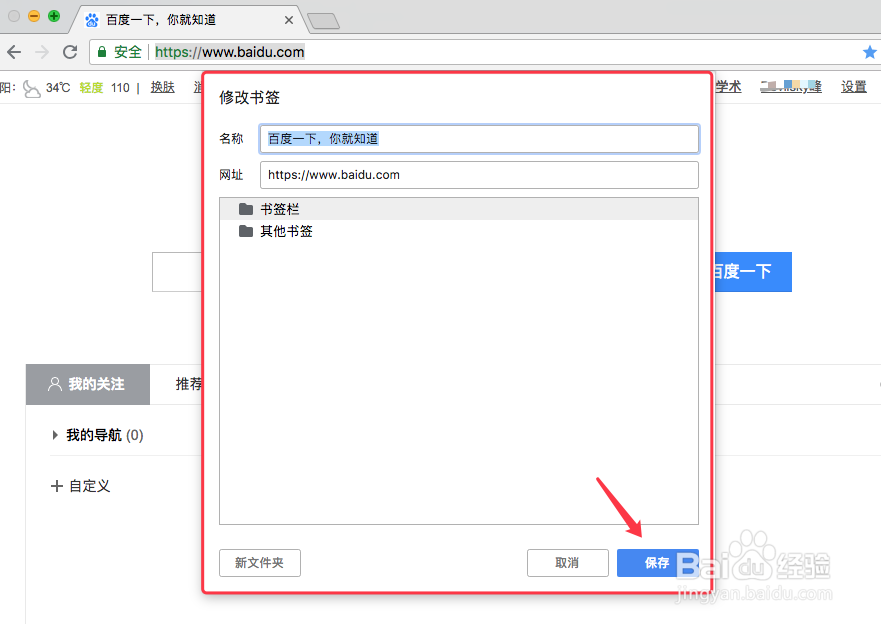
Task: Click the browser forward arrow
Action: pyautogui.click(x=42, y=52)
